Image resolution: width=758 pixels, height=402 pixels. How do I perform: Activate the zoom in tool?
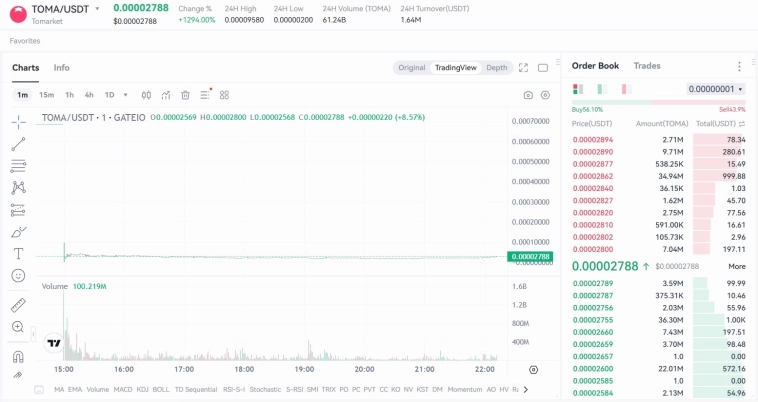click(18, 327)
